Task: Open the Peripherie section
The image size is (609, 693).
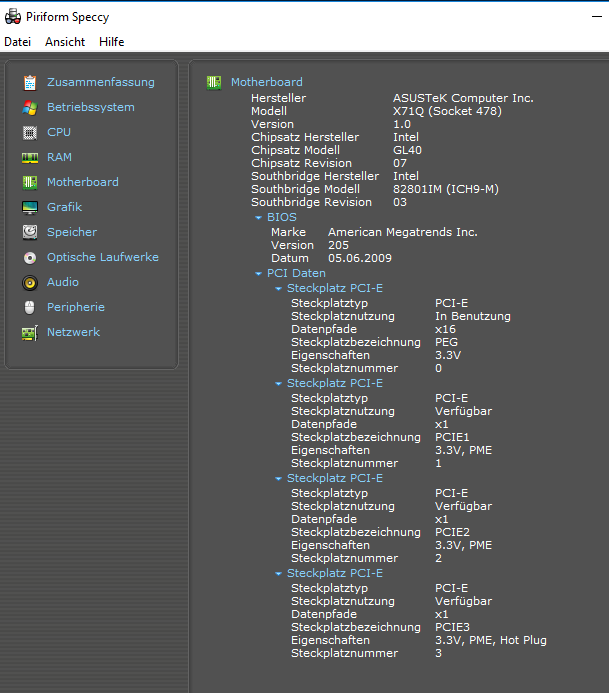Action: click(x=76, y=307)
